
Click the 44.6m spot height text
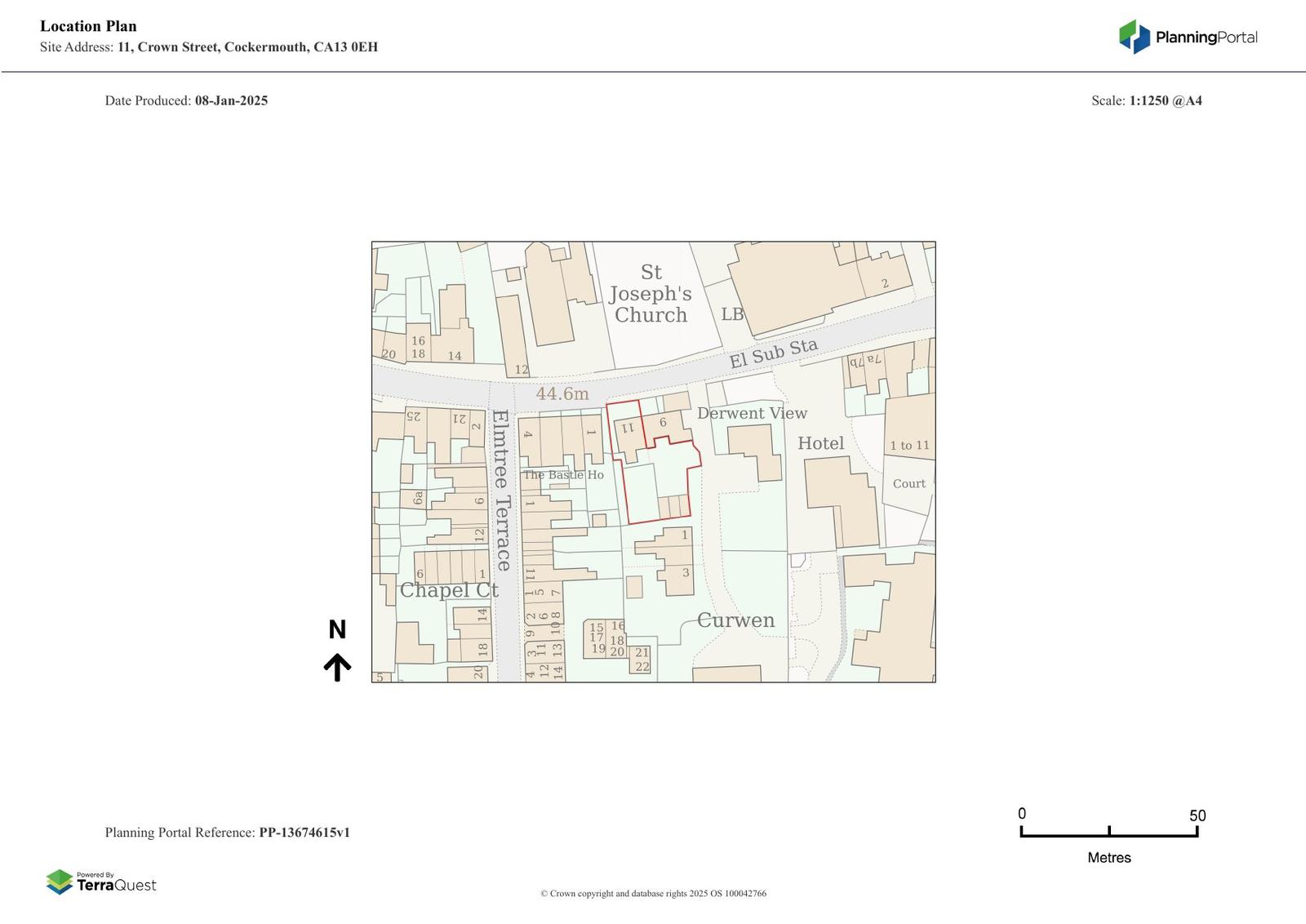point(562,394)
